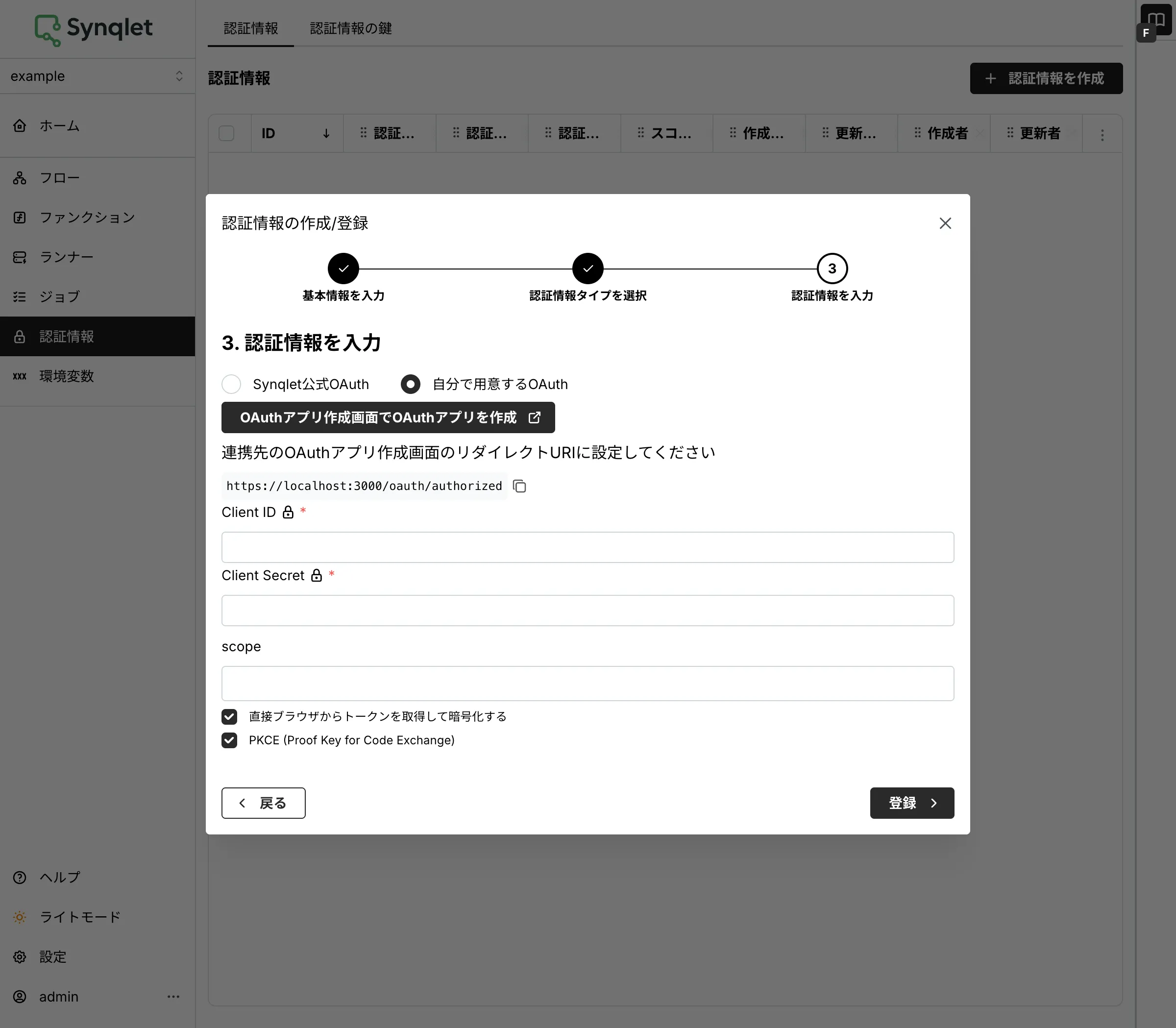Click the ID column header

coord(297,134)
